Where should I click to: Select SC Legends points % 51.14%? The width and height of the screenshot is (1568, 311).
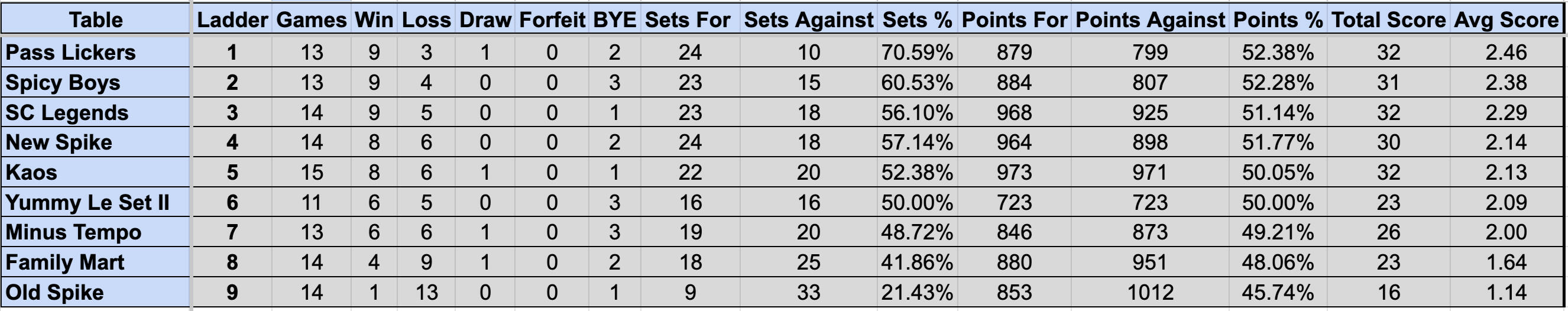point(1278,112)
